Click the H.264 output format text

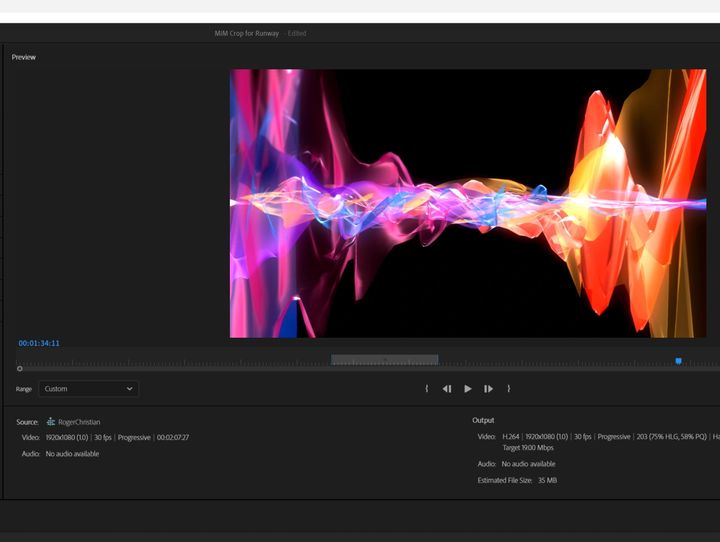click(x=511, y=436)
